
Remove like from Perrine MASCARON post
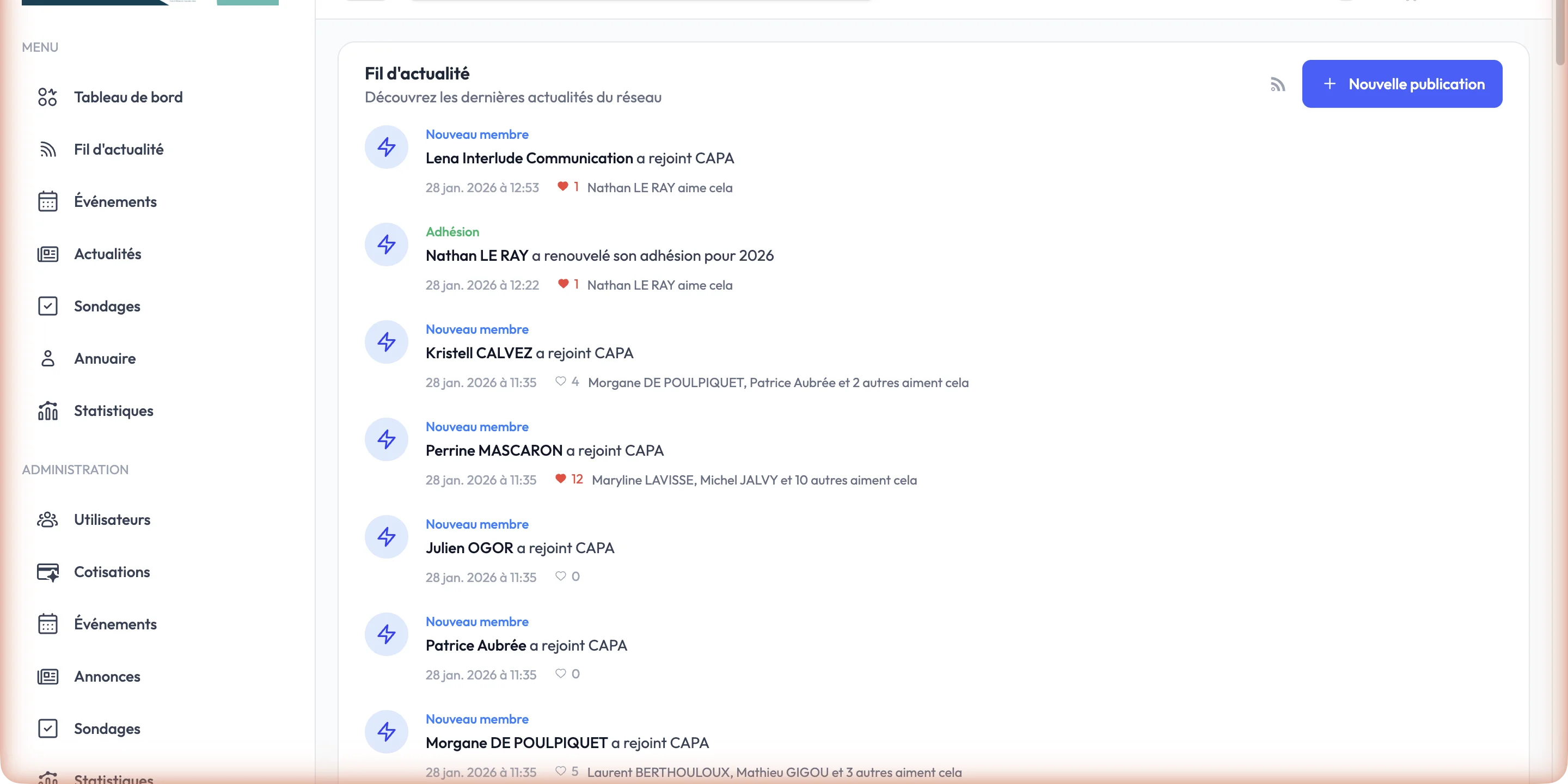coord(561,479)
